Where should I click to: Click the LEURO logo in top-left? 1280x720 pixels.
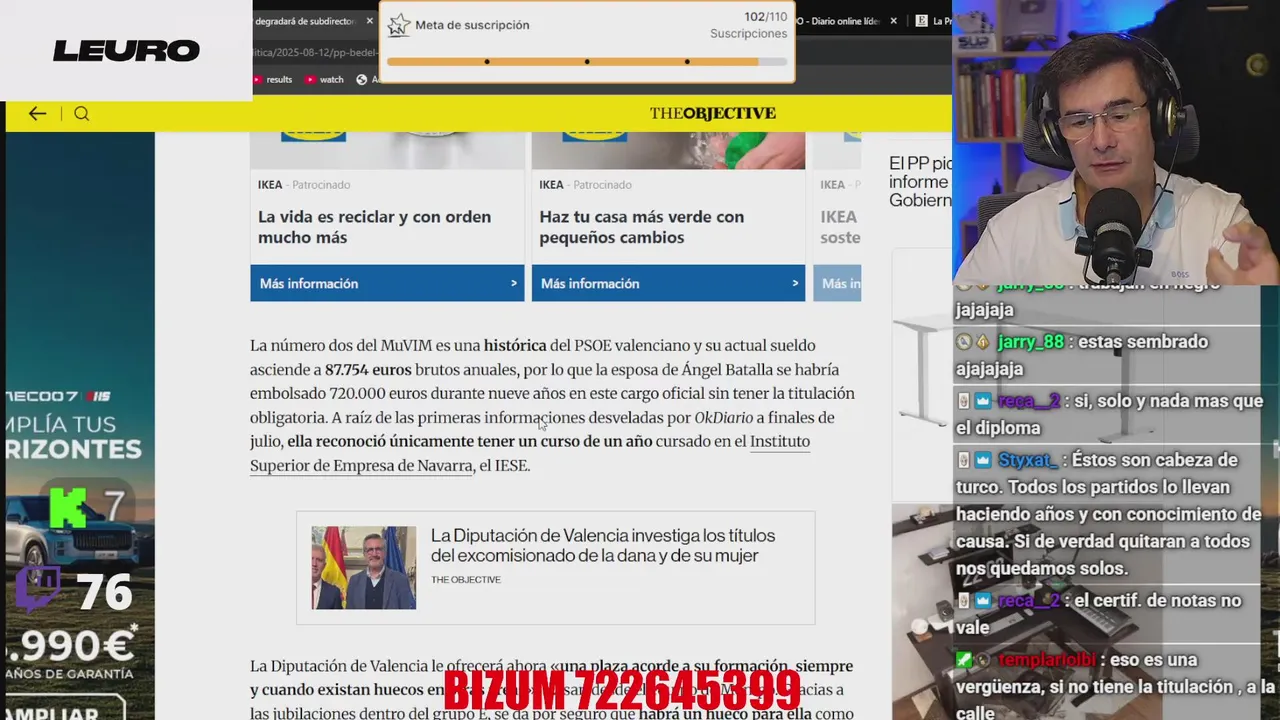[x=126, y=51]
